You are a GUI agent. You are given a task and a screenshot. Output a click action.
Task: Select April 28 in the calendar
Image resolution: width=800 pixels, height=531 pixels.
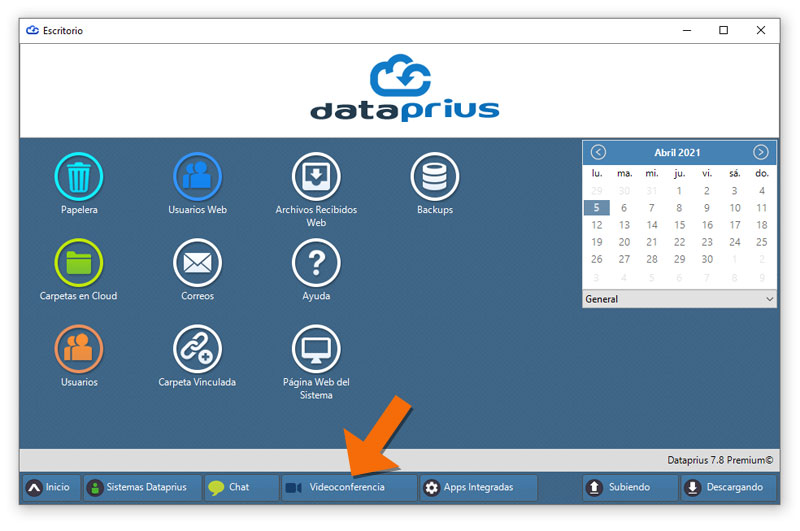pos(652,259)
